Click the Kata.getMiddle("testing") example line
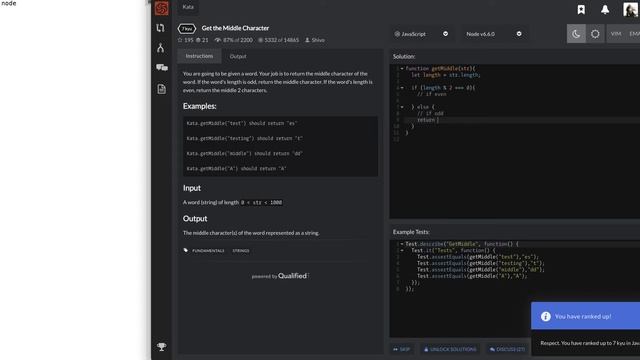This screenshot has width=640, height=360. pyautogui.click(x=244, y=138)
